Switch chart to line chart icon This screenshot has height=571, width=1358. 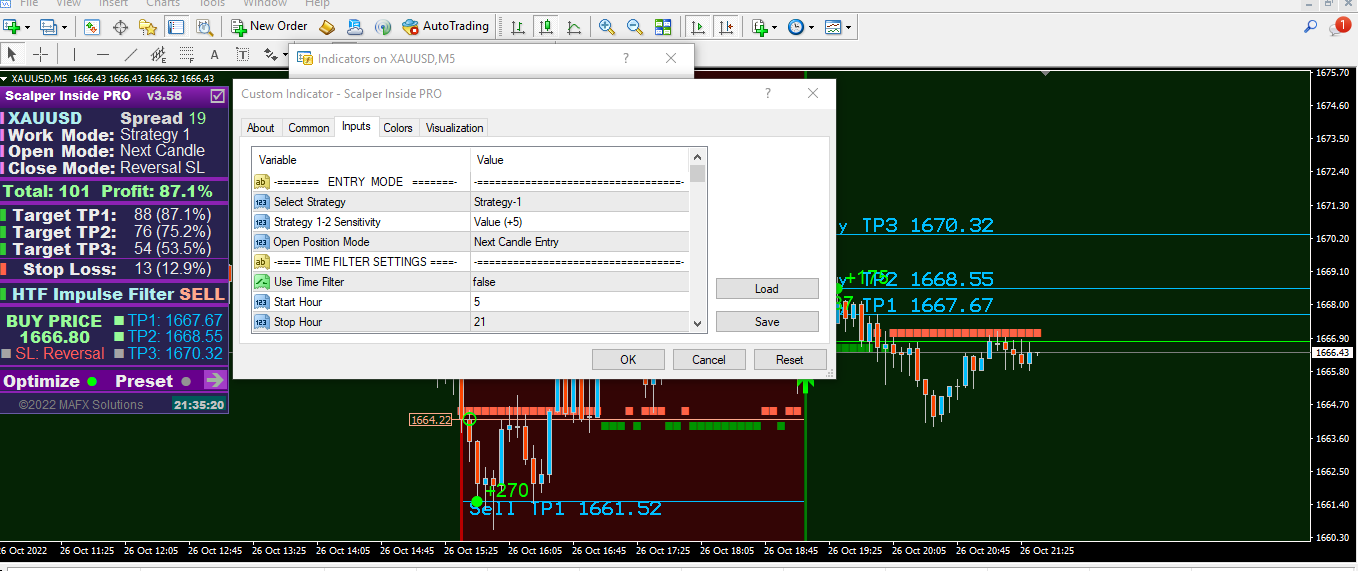pos(573,27)
